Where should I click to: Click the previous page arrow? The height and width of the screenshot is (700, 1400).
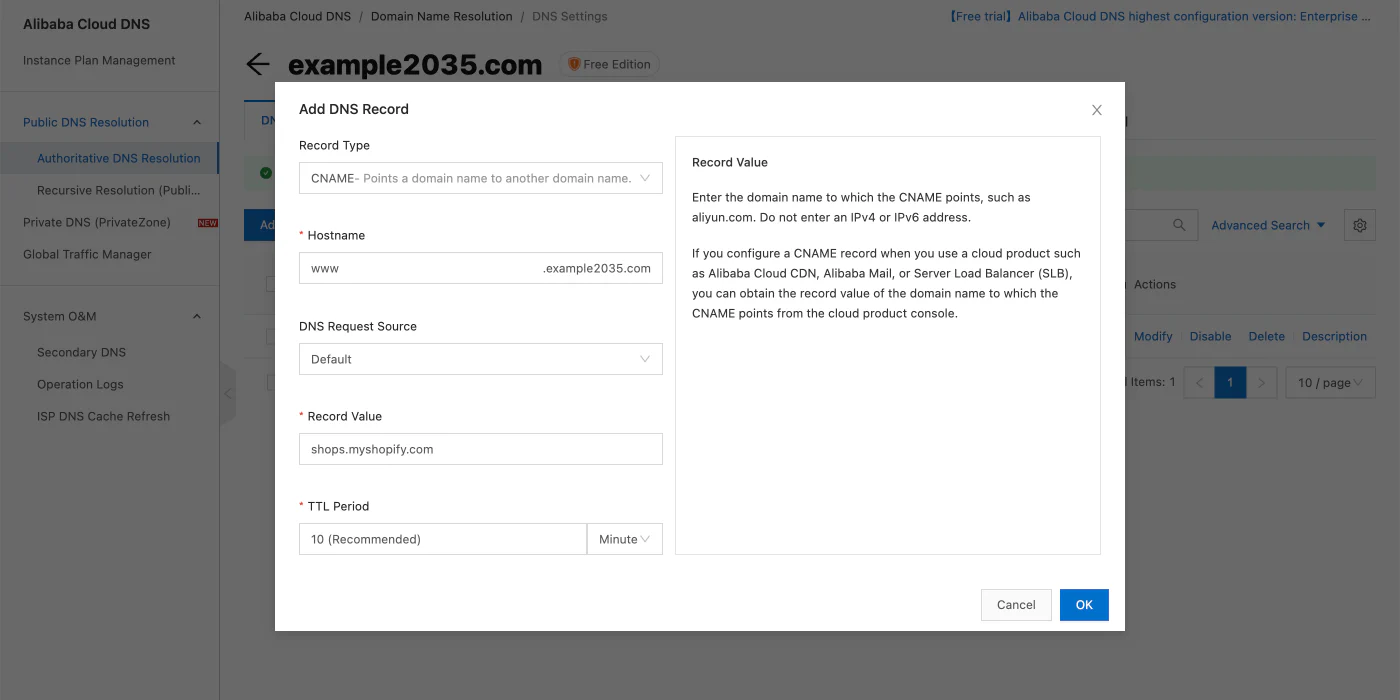pyautogui.click(x=1199, y=382)
